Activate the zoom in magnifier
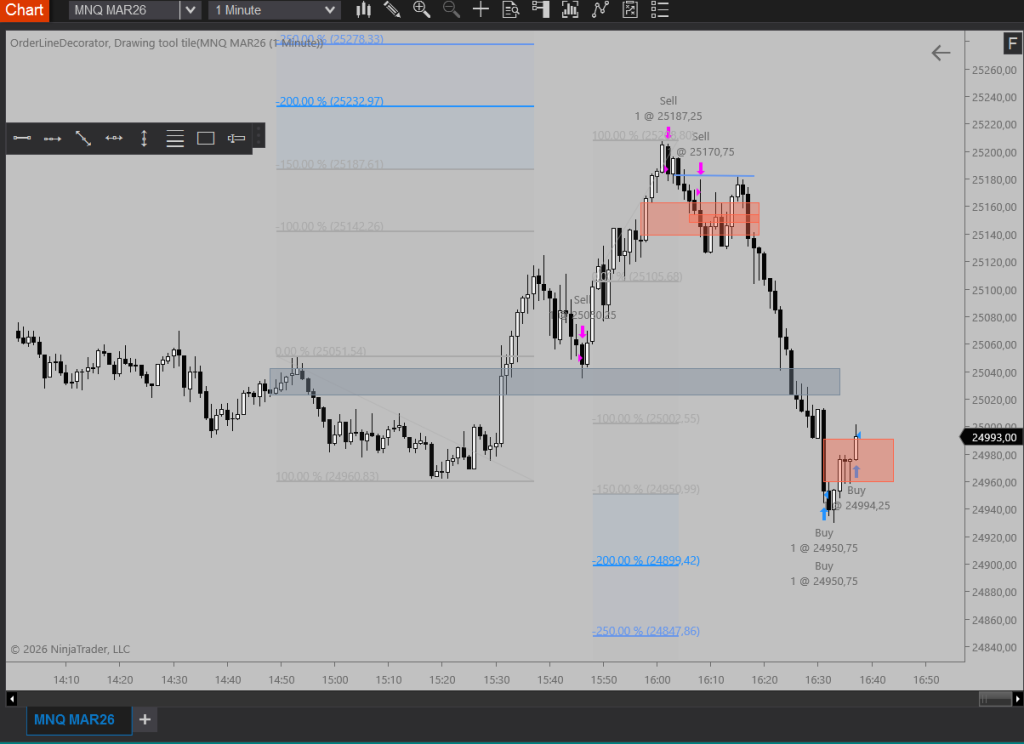The image size is (1024, 744). (421, 10)
